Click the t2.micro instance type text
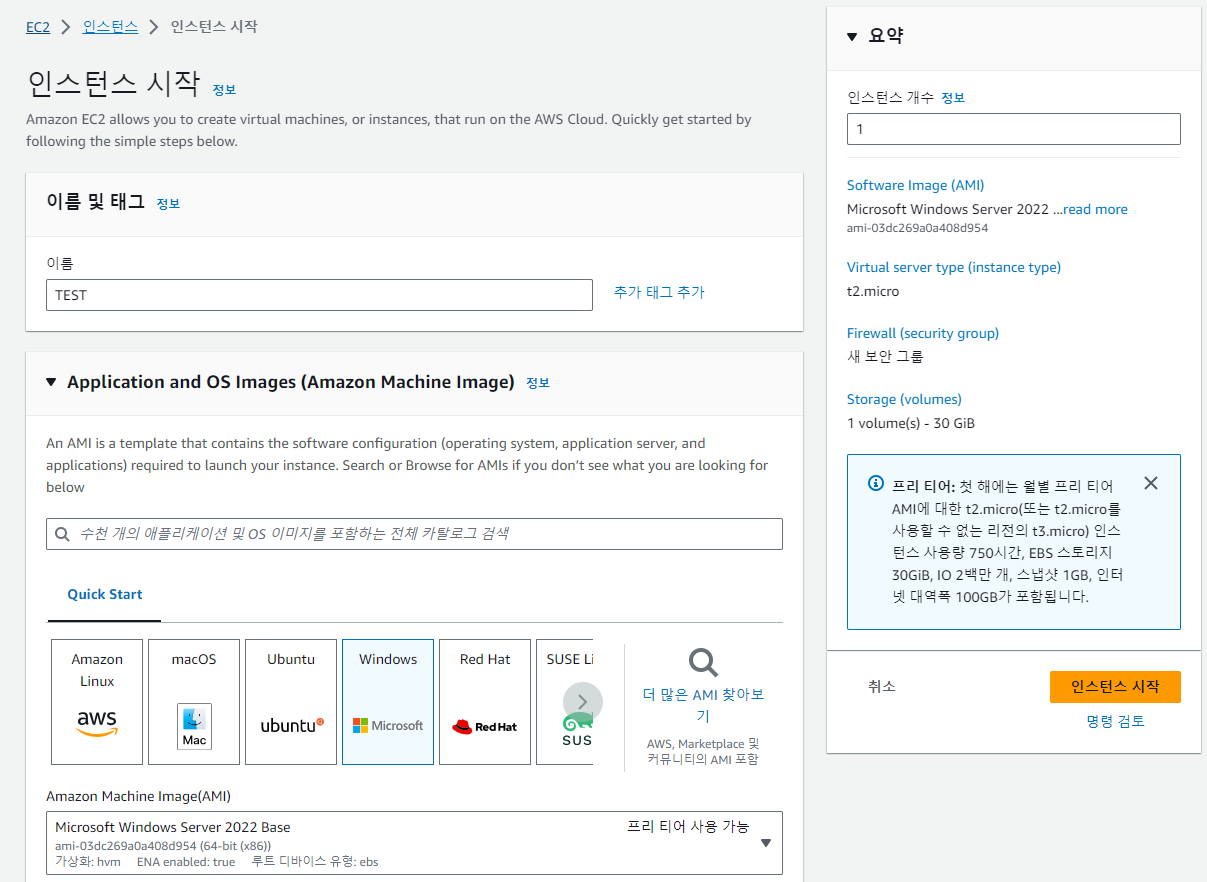 [873, 291]
